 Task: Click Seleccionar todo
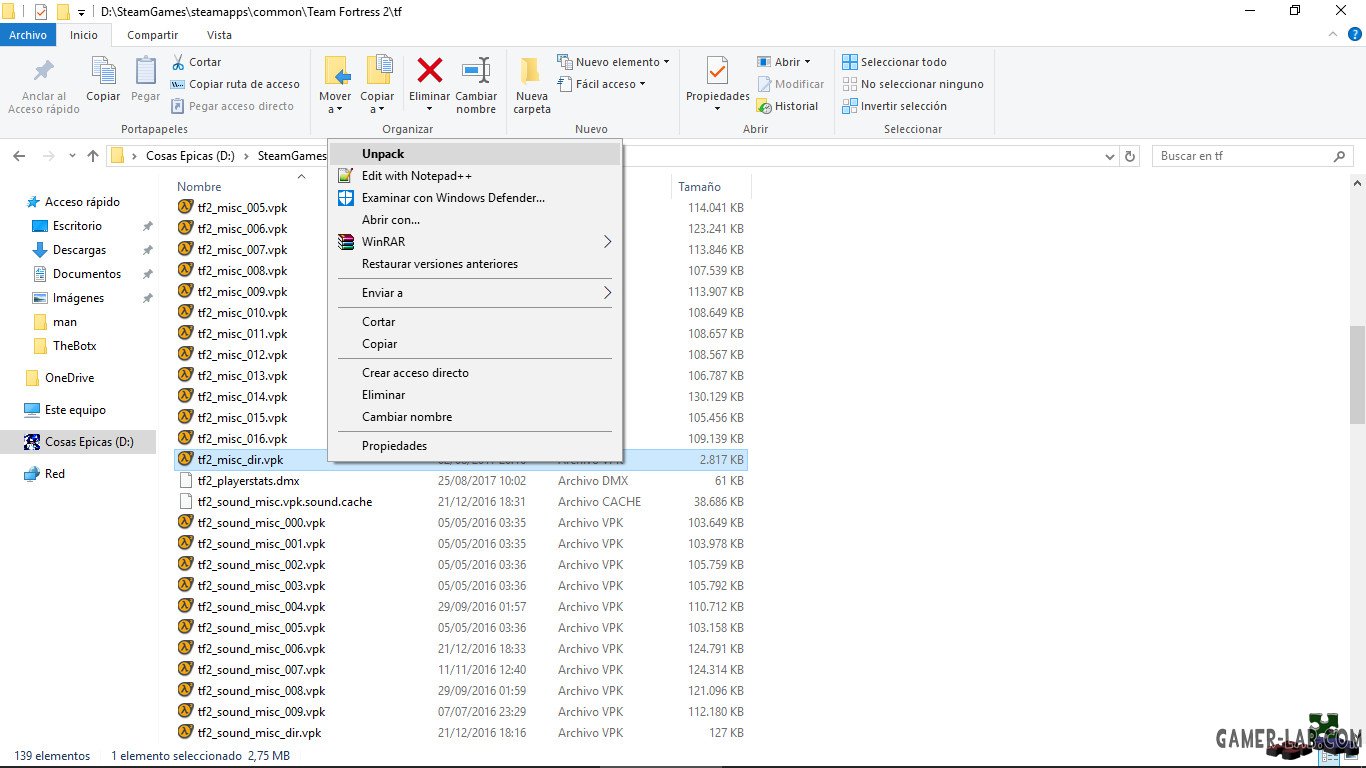(894, 62)
